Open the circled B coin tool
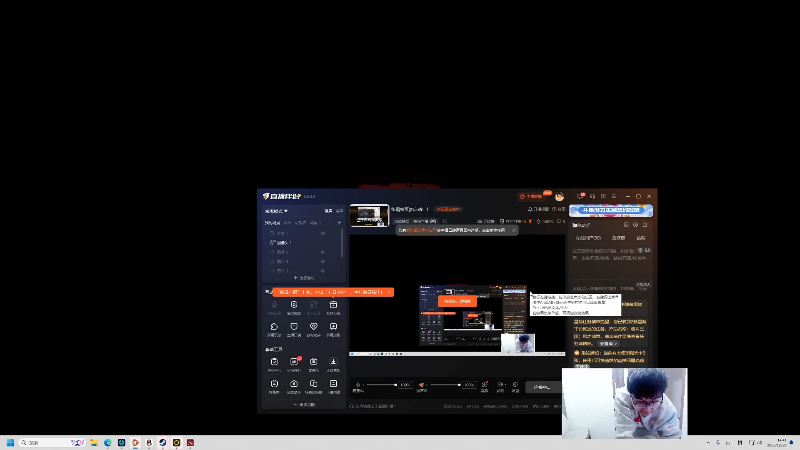Viewport: 800px width, 450px height. tap(294, 305)
